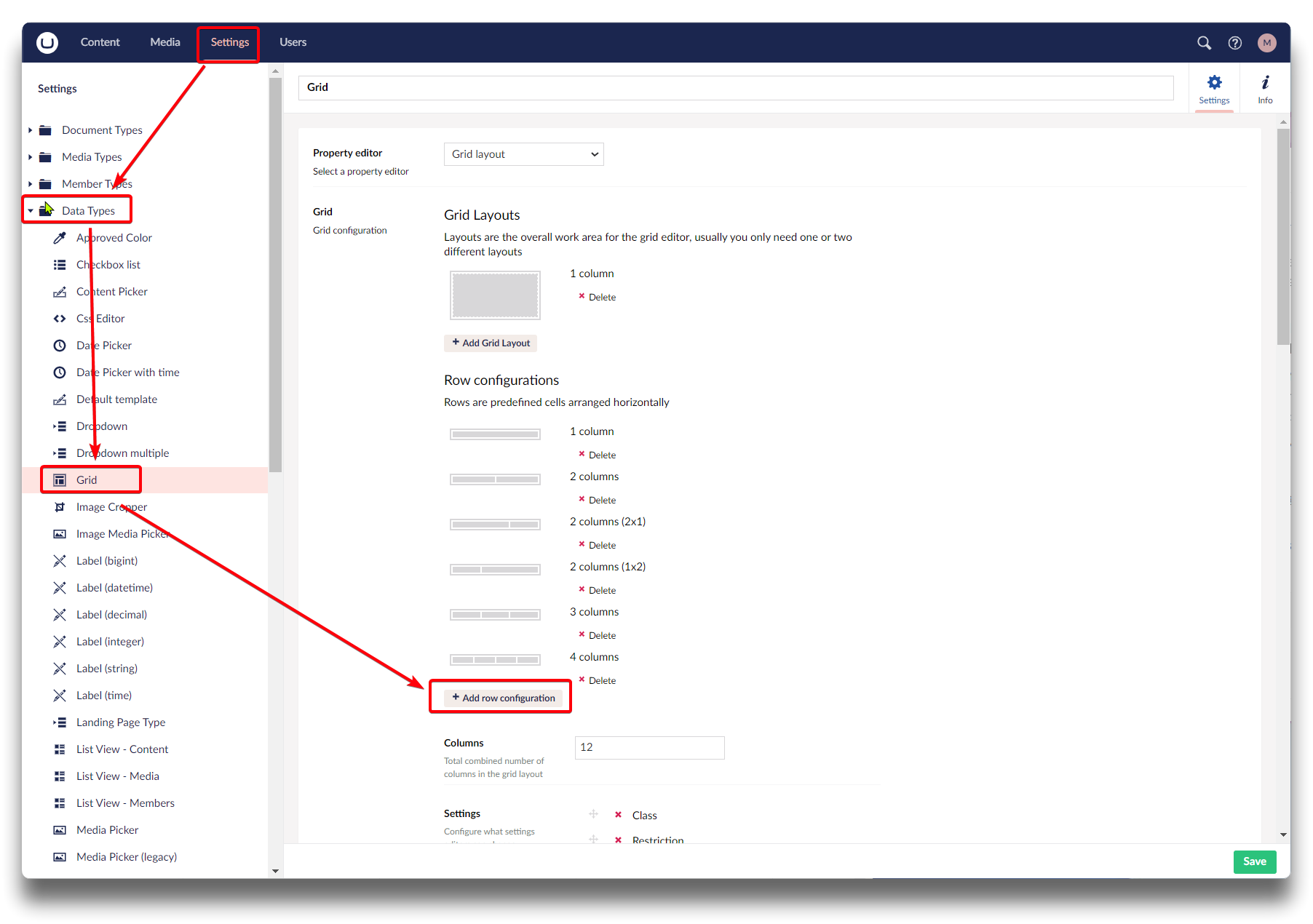Open the Property editor dropdown
This screenshot has height=924, width=1313.
523,154
